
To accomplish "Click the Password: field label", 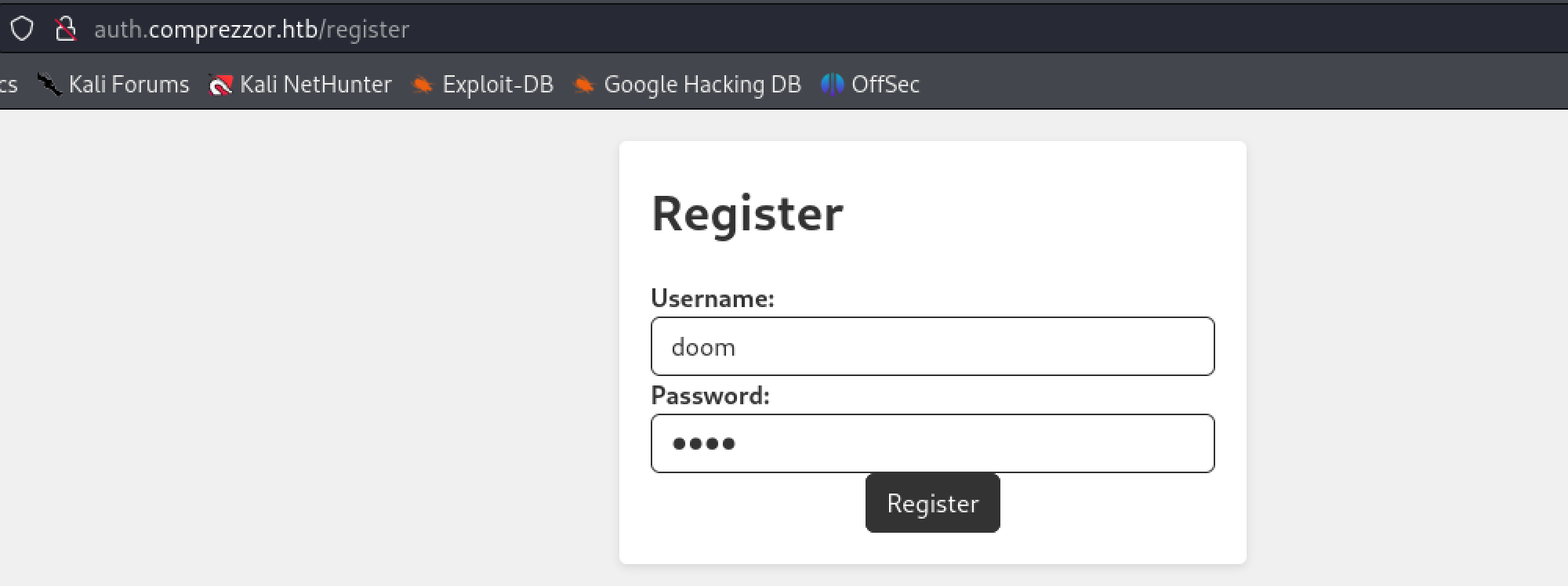I will pos(710,396).
